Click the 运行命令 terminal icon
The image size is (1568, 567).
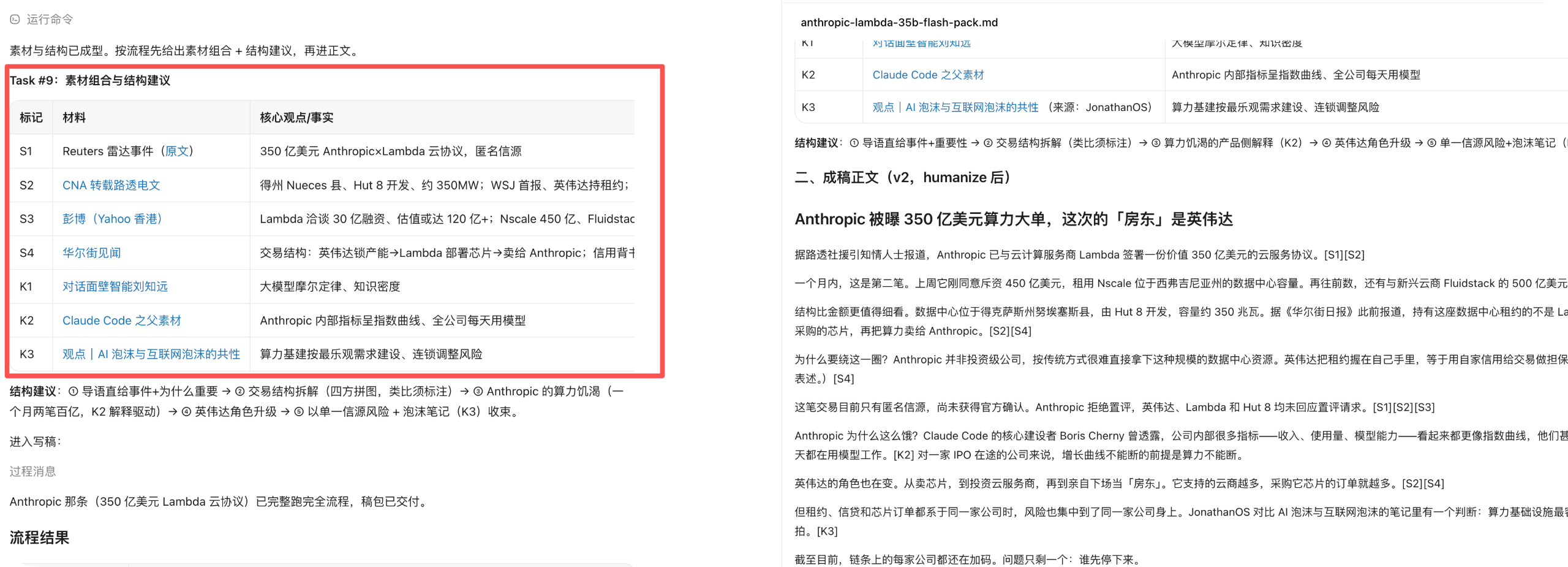coord(15,20)
